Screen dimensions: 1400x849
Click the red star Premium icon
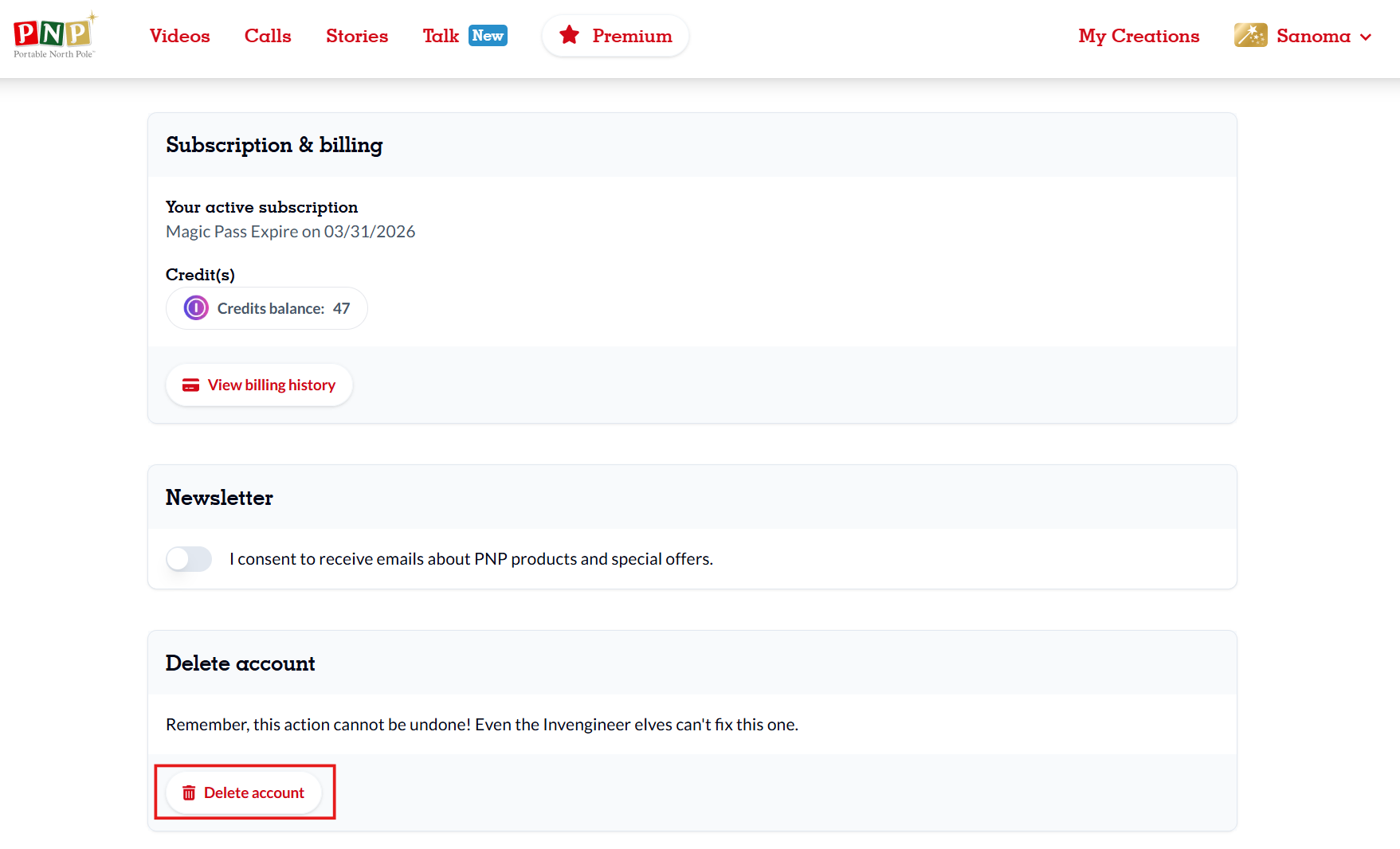pos(569,35)
